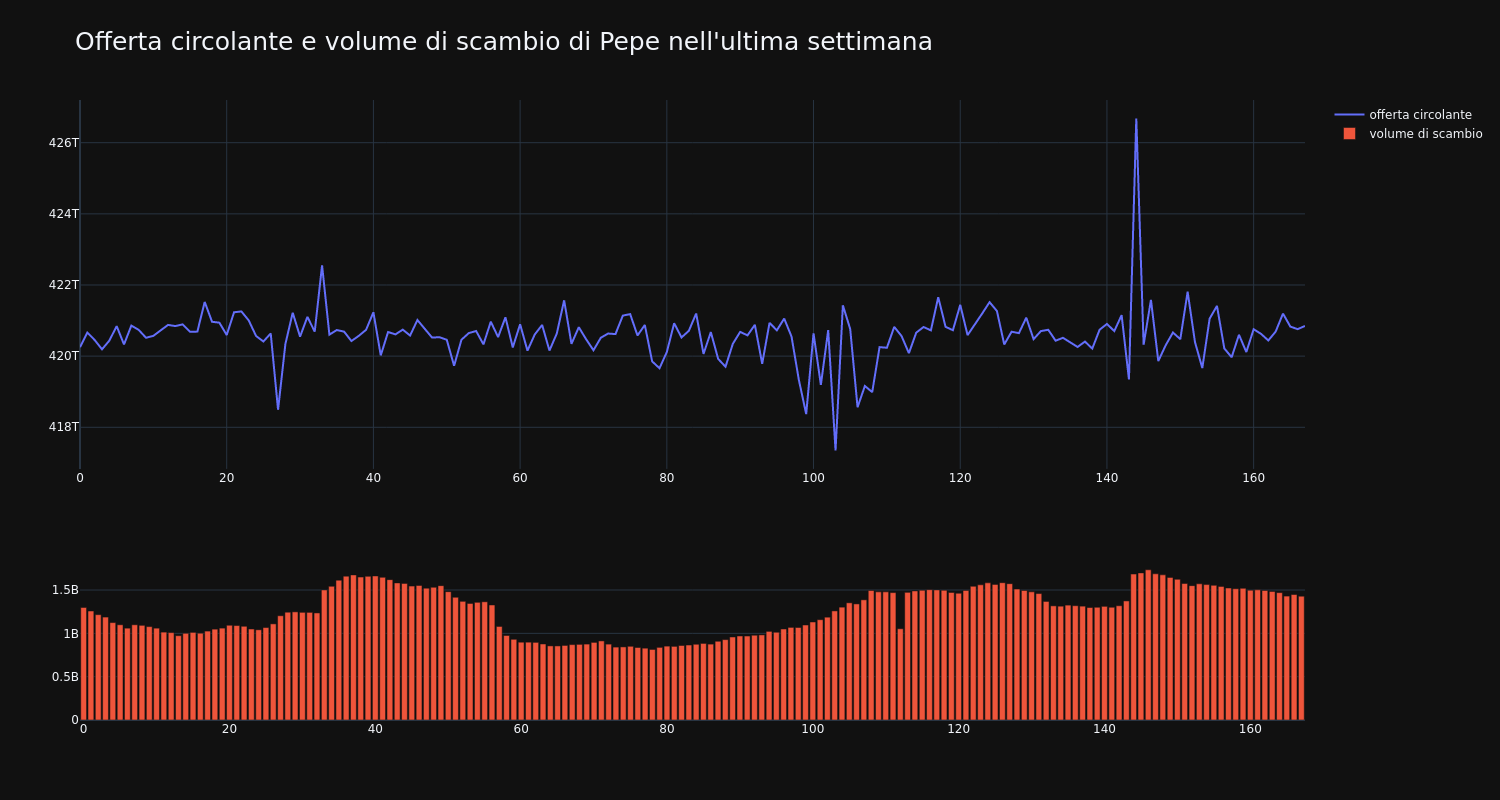Click the 60 tick on upper x-axis
This screenshot has height=800, width=1500.
coord(520,478)
